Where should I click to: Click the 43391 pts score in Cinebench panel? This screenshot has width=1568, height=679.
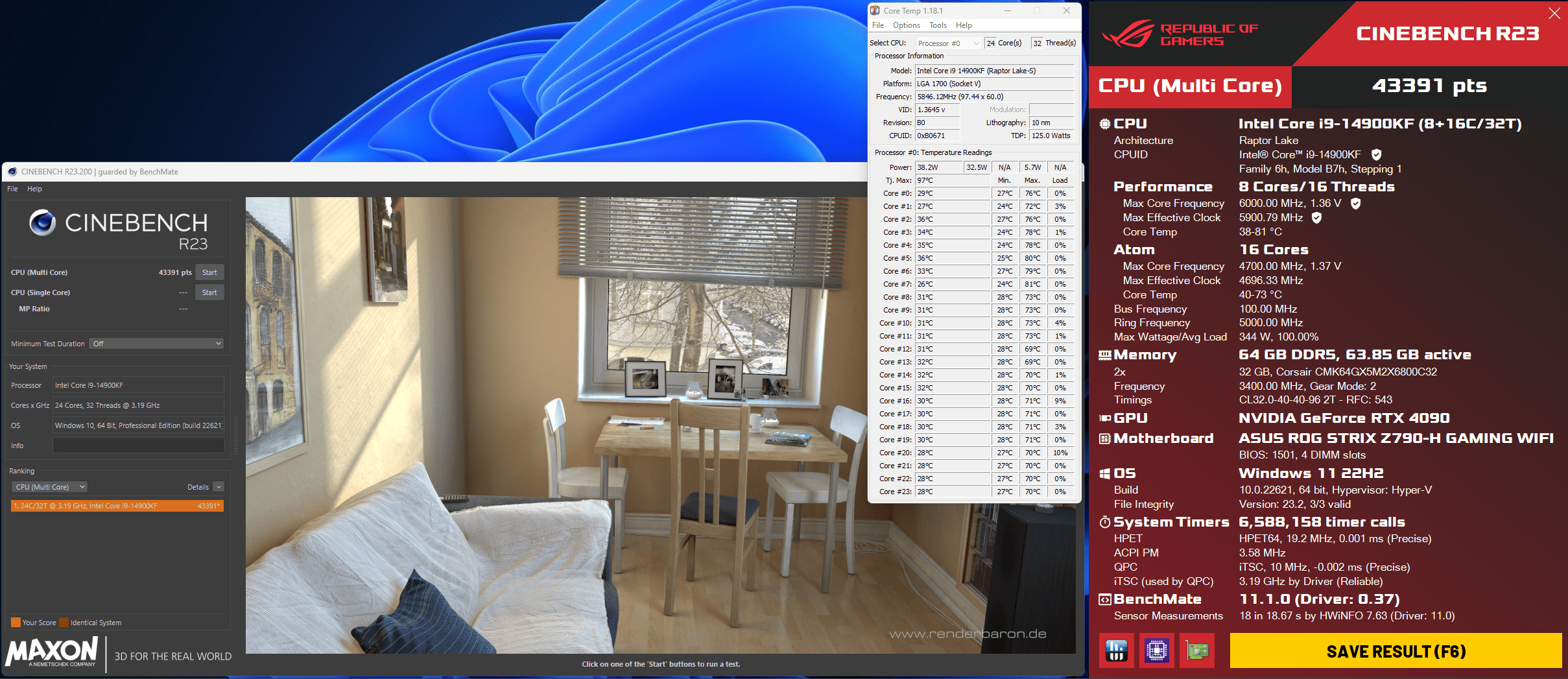175,272
